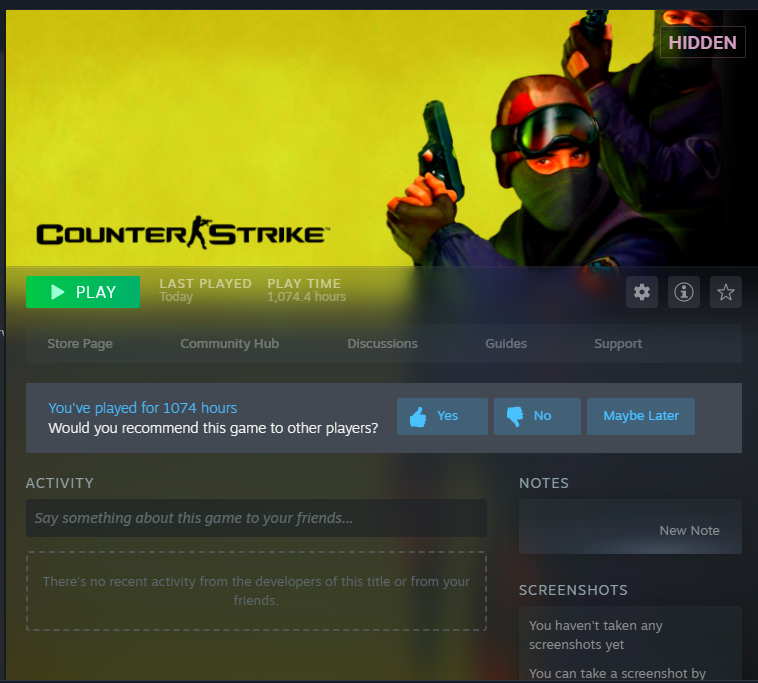Click the HIDDEN badge on the banner
This screenshot has width=758, height=683.
point(702,43)
